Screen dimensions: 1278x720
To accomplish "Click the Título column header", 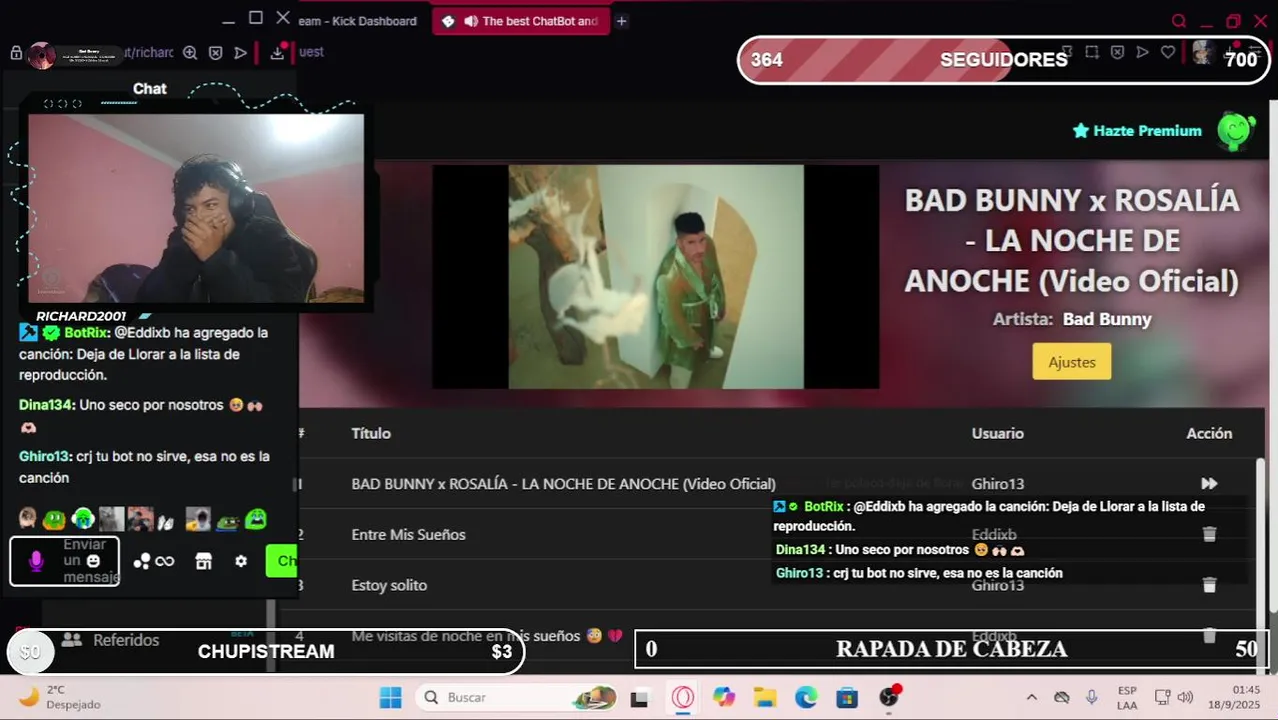I will pos(371,433).
